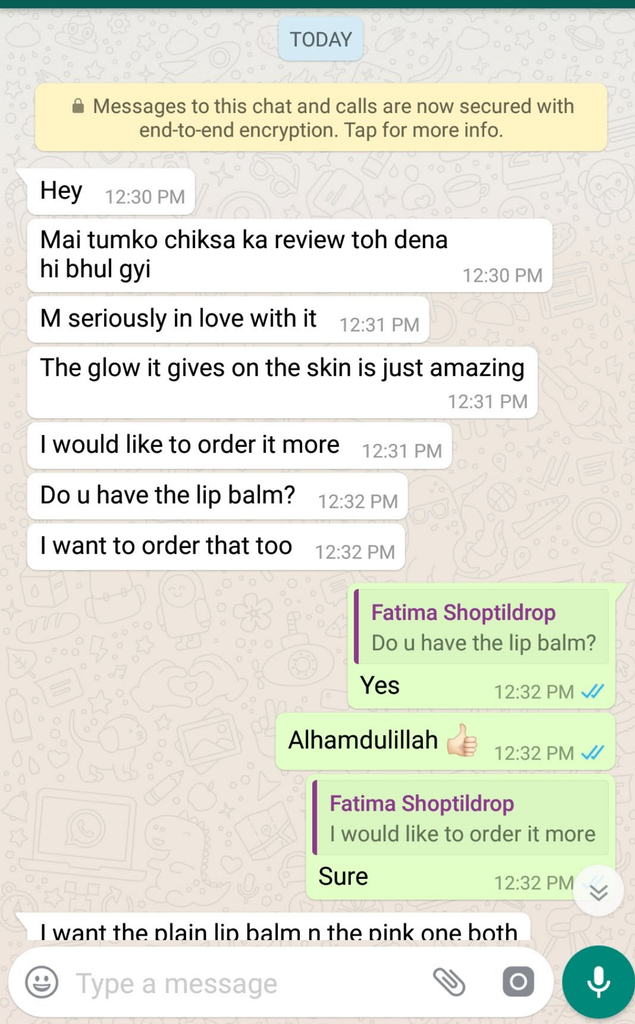Tap the paperclip attachment icon
Screen dimensions: 635x1024
coord(449,982)
